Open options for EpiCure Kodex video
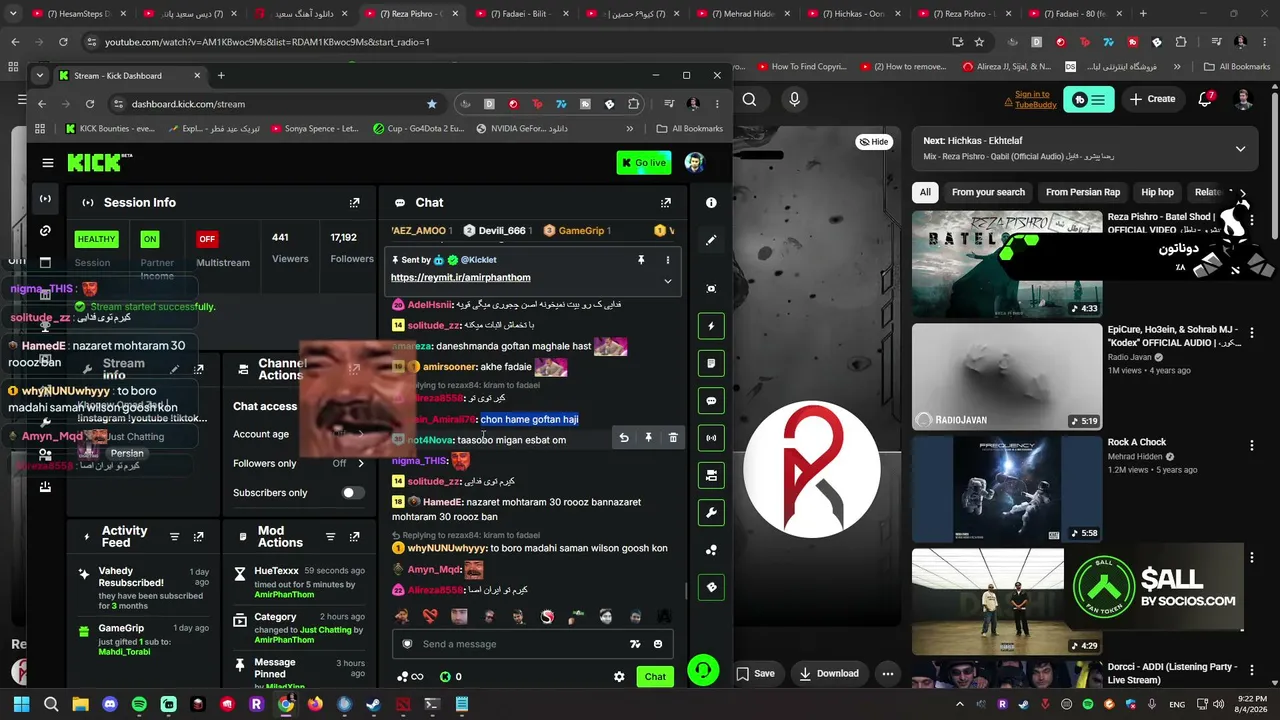The height and width of the screenshot is (720, 1280). (1251, 332)
